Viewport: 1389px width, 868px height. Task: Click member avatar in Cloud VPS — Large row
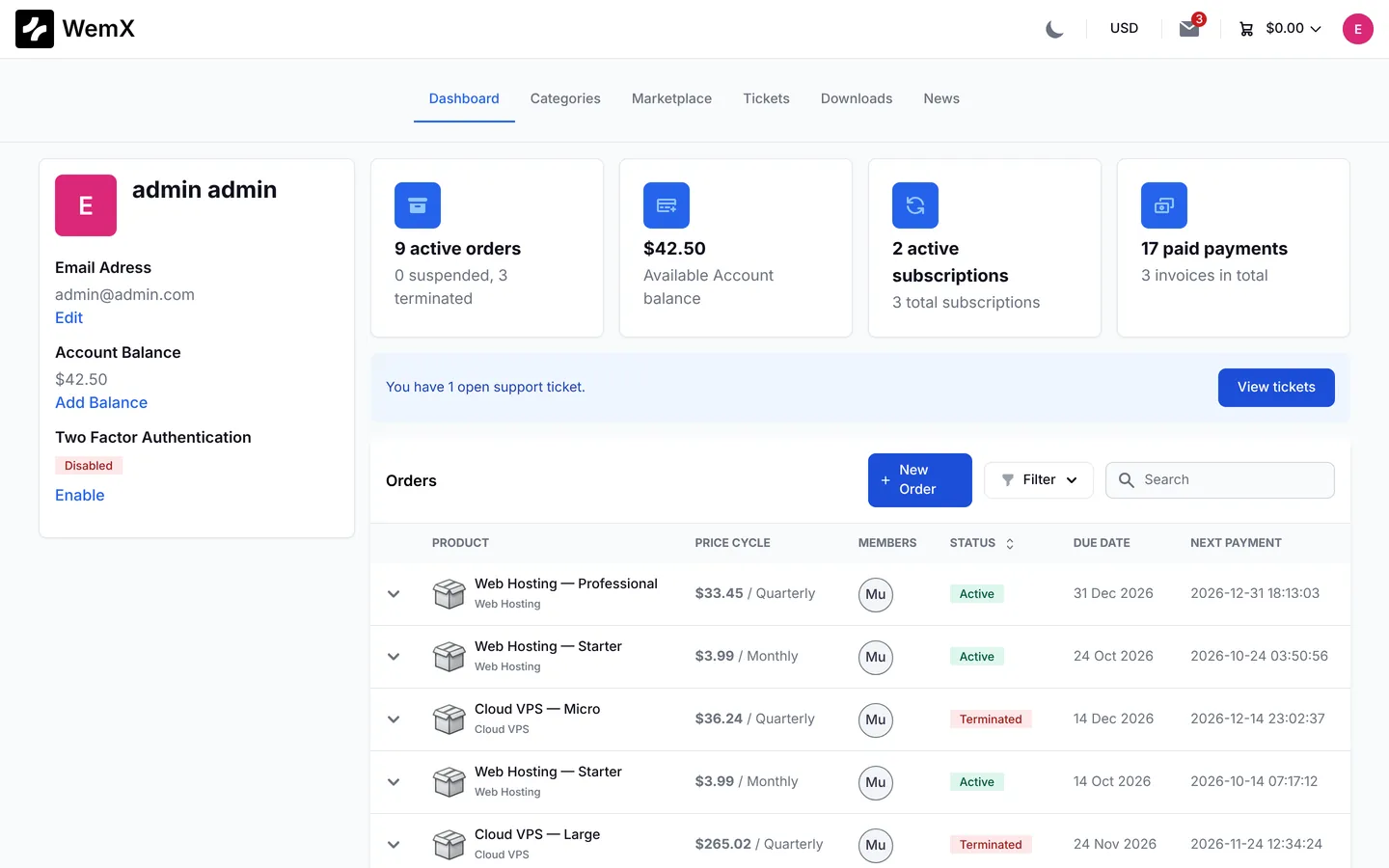(876, 845)
